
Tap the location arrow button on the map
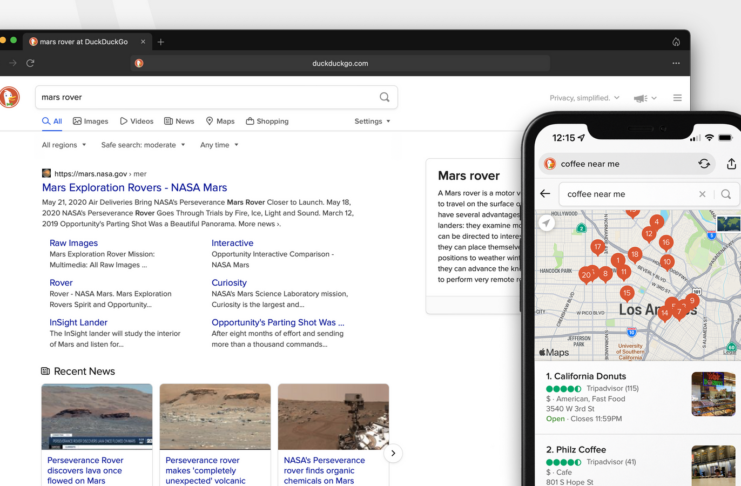click(546, 223)
